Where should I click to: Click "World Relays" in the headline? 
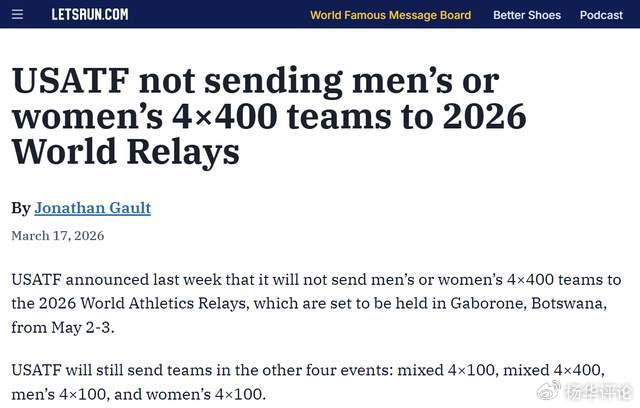click(126, 151)
